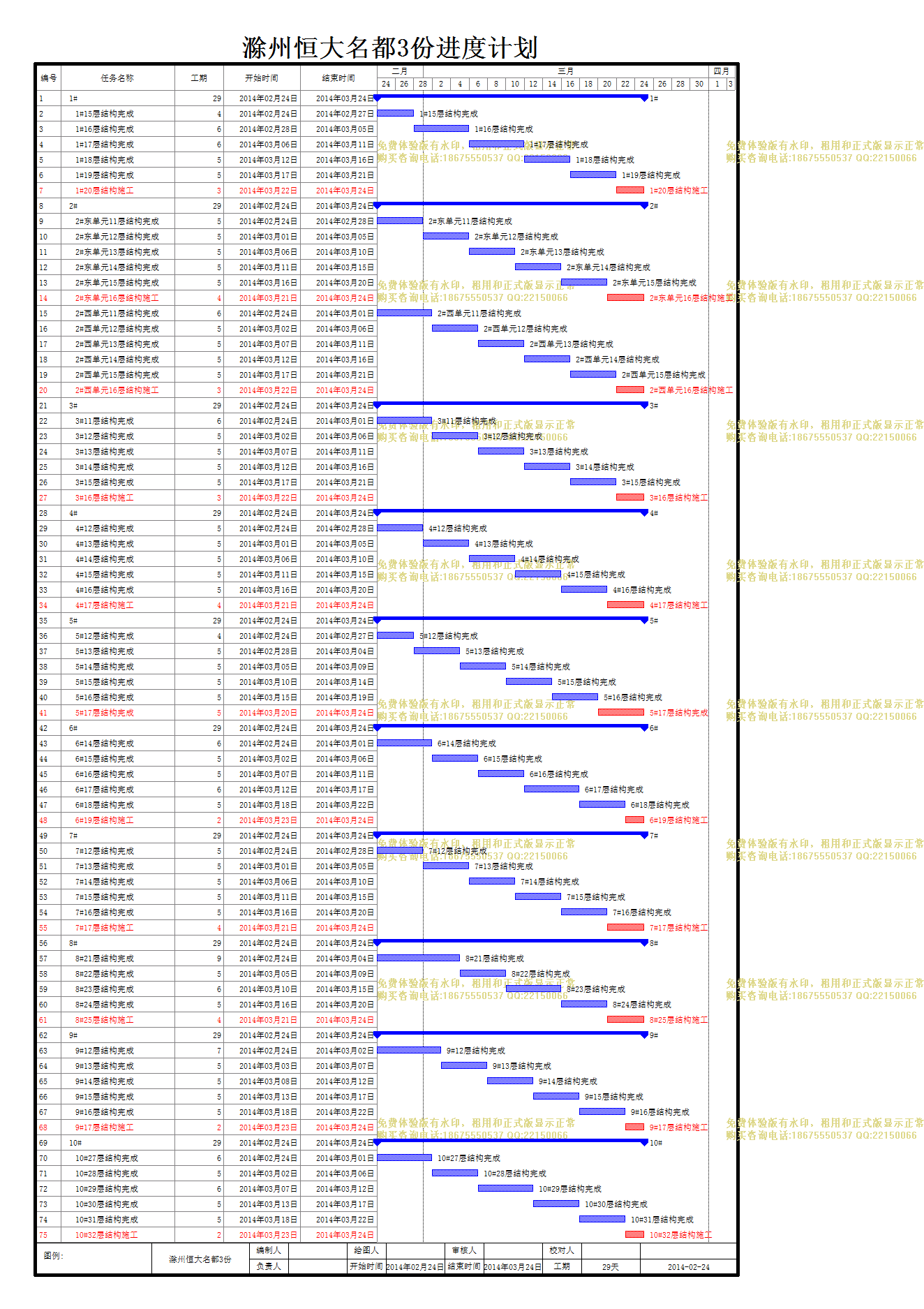Click the red bar for 5#17层结构完成

(x=621, y=712)
